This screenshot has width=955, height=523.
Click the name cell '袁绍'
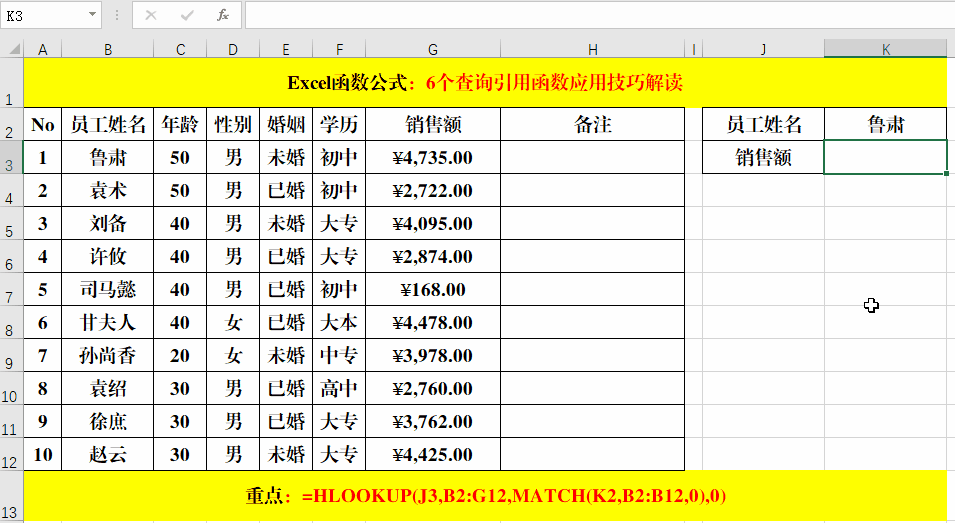pos(108,388)
